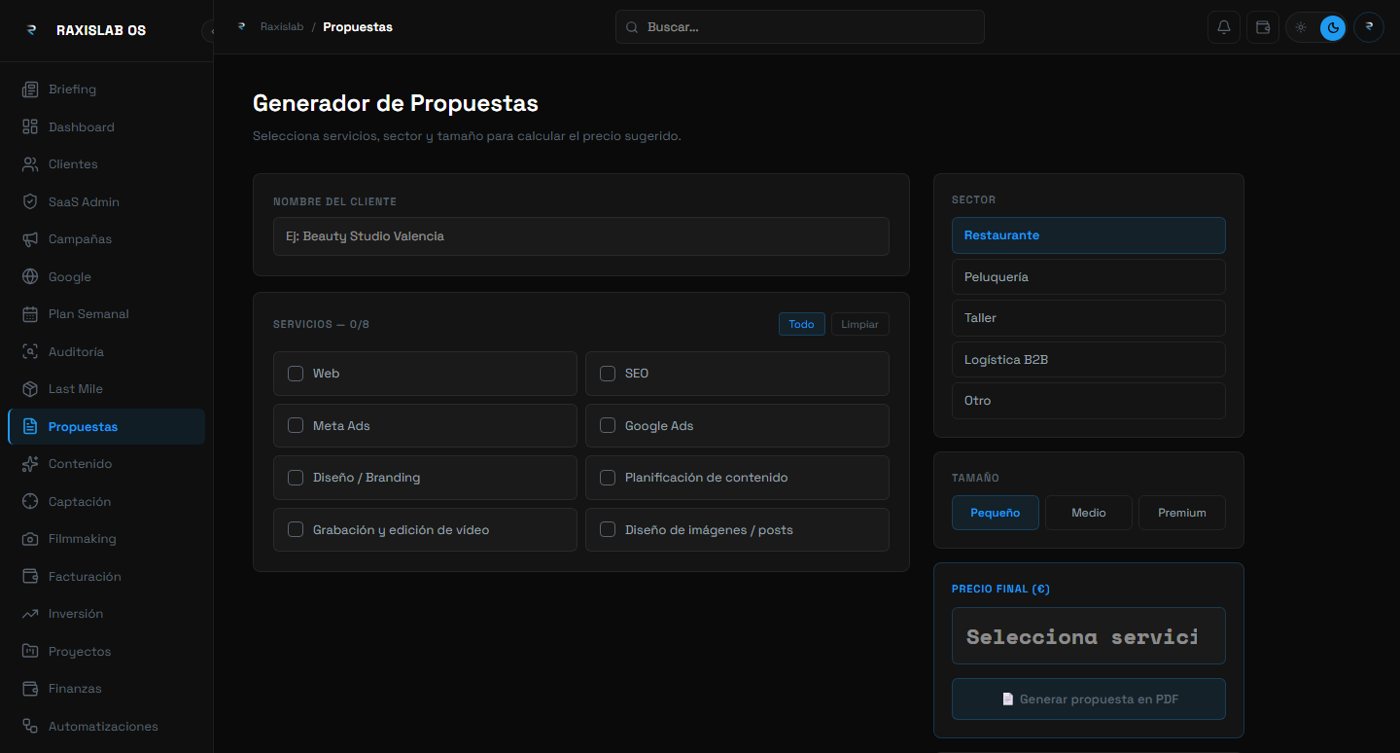Image resolution: width=1400 pixels, height=753 pixels.
Task: Tick the Google Ads checkbox
Action: click(608, 425)
